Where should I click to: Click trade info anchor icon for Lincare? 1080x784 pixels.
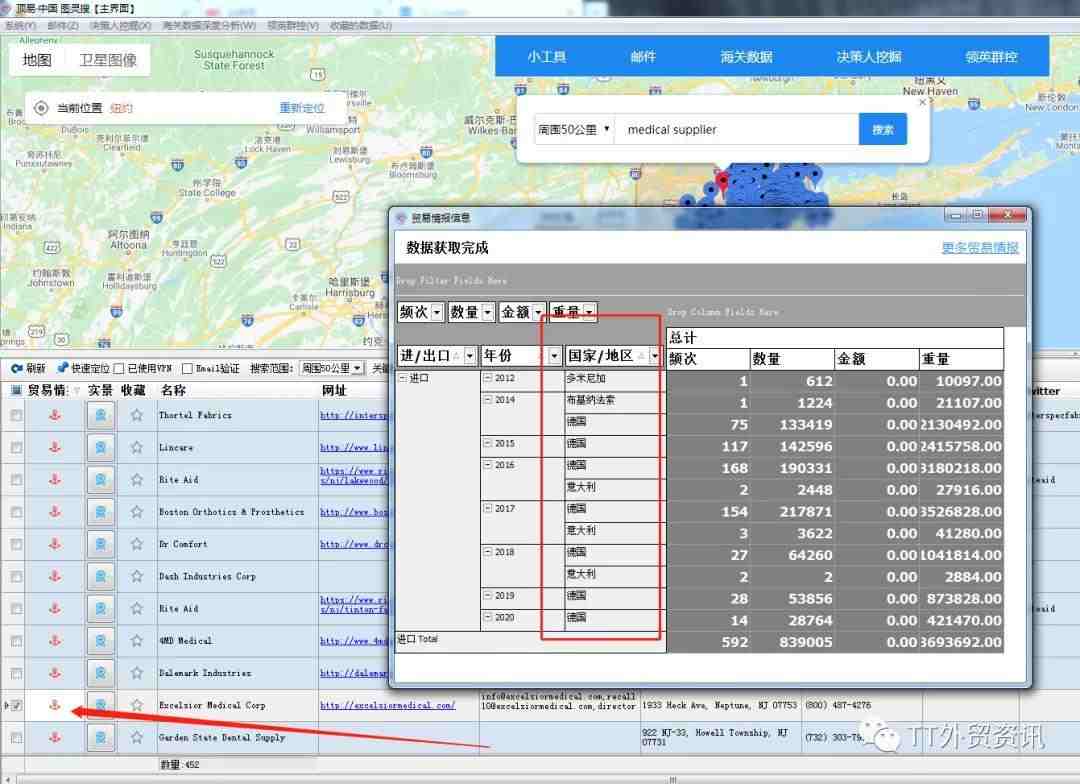tap(55, 447)
